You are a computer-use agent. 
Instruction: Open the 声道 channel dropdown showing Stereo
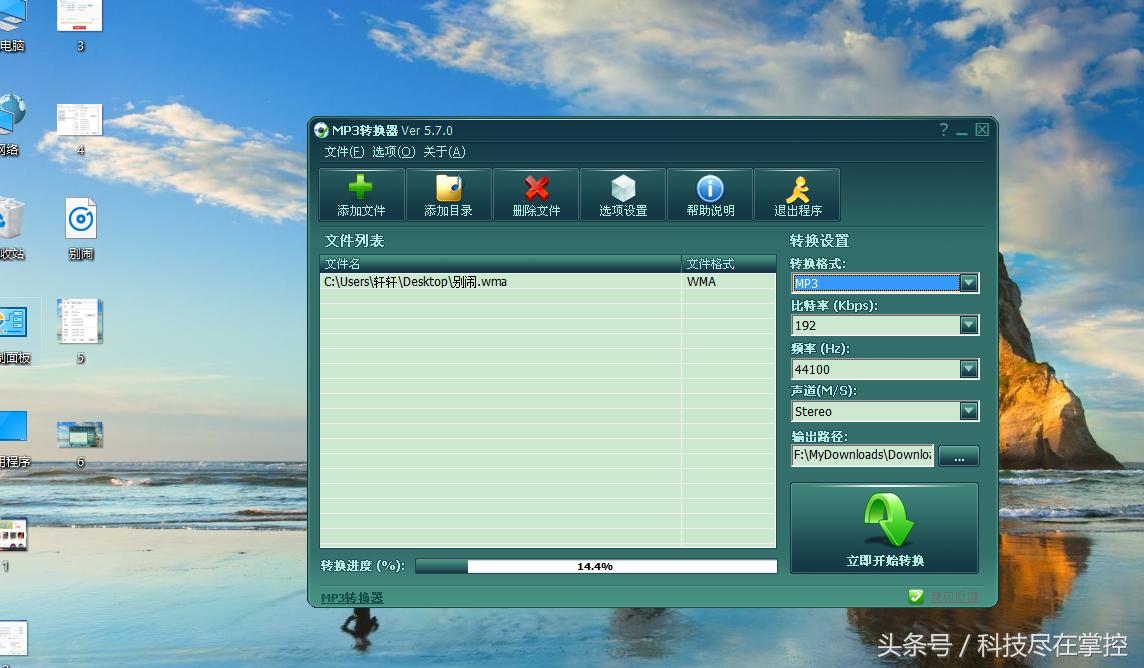click(x=968, y=411)
